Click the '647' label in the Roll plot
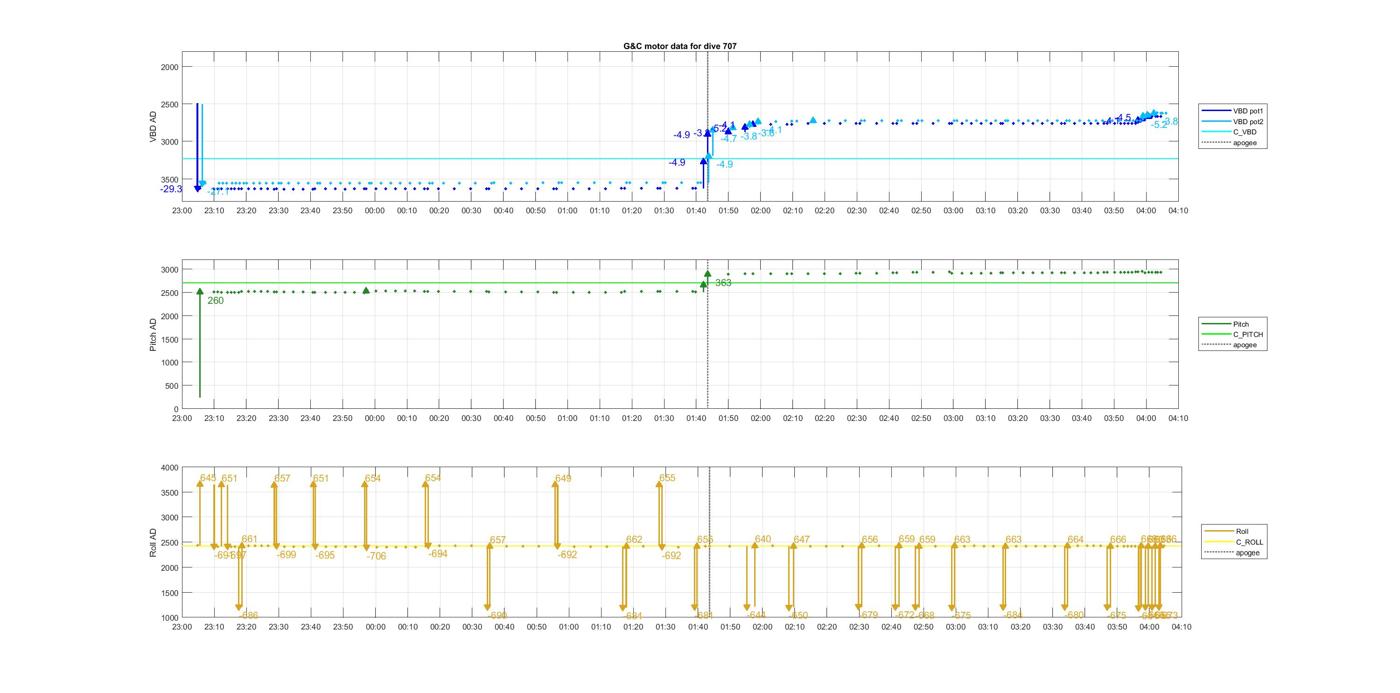This screenshot has height=693, width=1400. [x=802, y=539]
